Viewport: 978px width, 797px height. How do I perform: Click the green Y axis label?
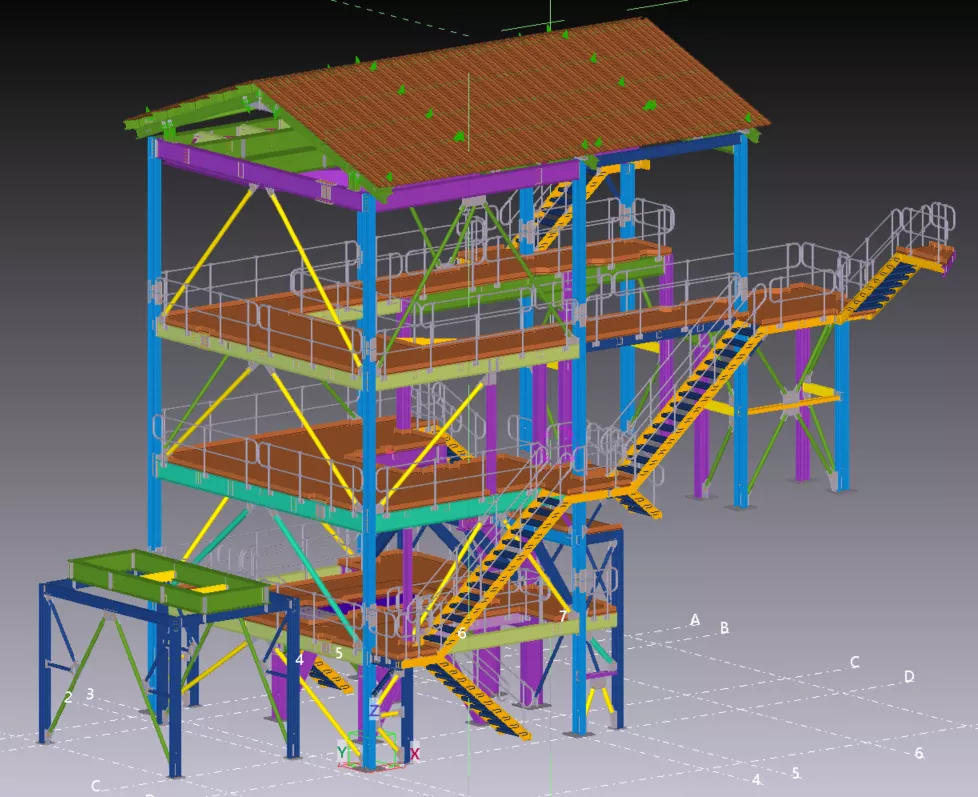coord(342,753)
